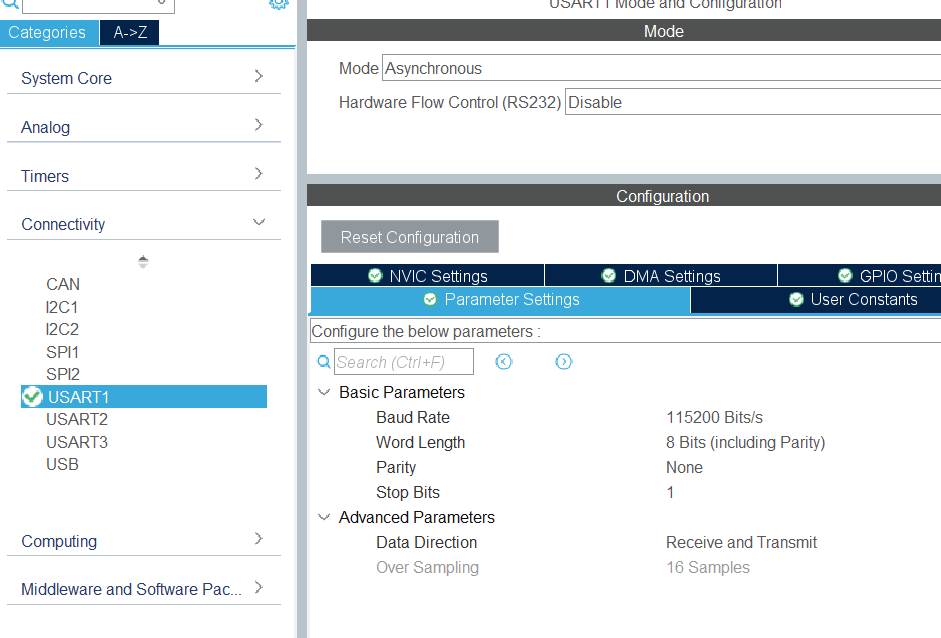The image size is (941, 638).
Task: Click the settings gear icon
Action: coord(278,4)
